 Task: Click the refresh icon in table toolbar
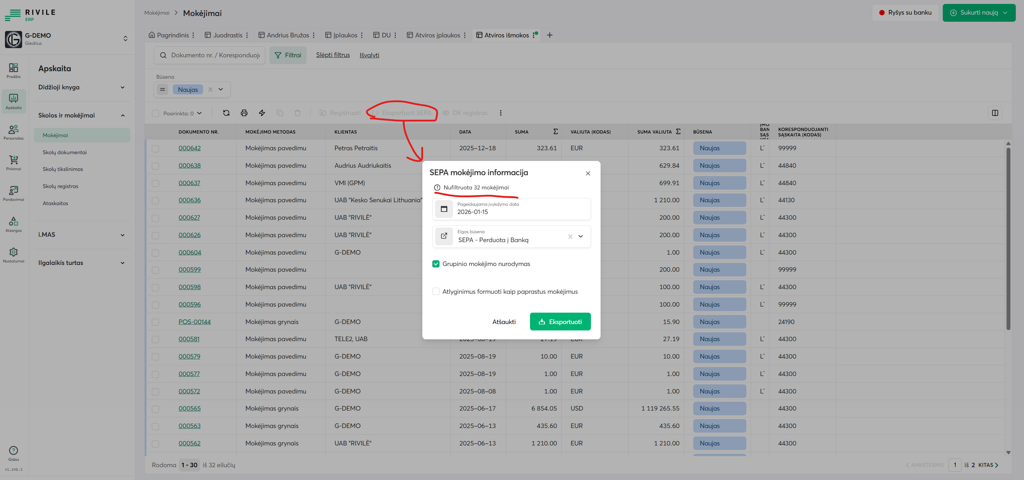click(x=226, y=113)
